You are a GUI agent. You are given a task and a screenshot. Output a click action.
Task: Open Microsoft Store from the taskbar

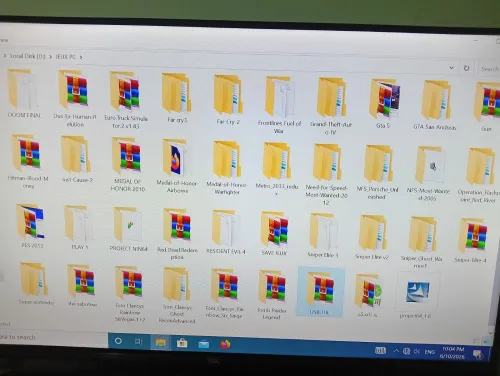point(182,343)
